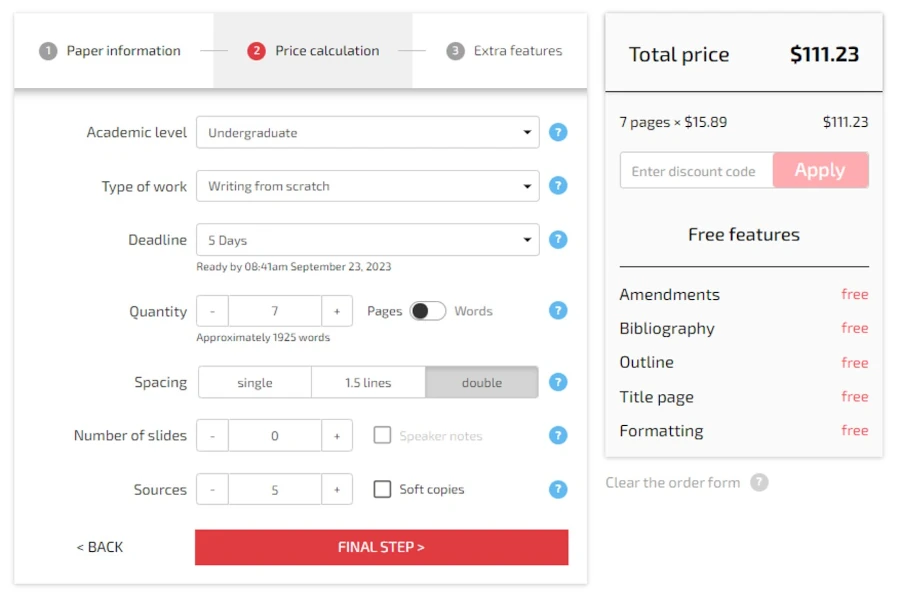Apply the discount code
This screenshot has height=594, width=900.
coord(820,170)
